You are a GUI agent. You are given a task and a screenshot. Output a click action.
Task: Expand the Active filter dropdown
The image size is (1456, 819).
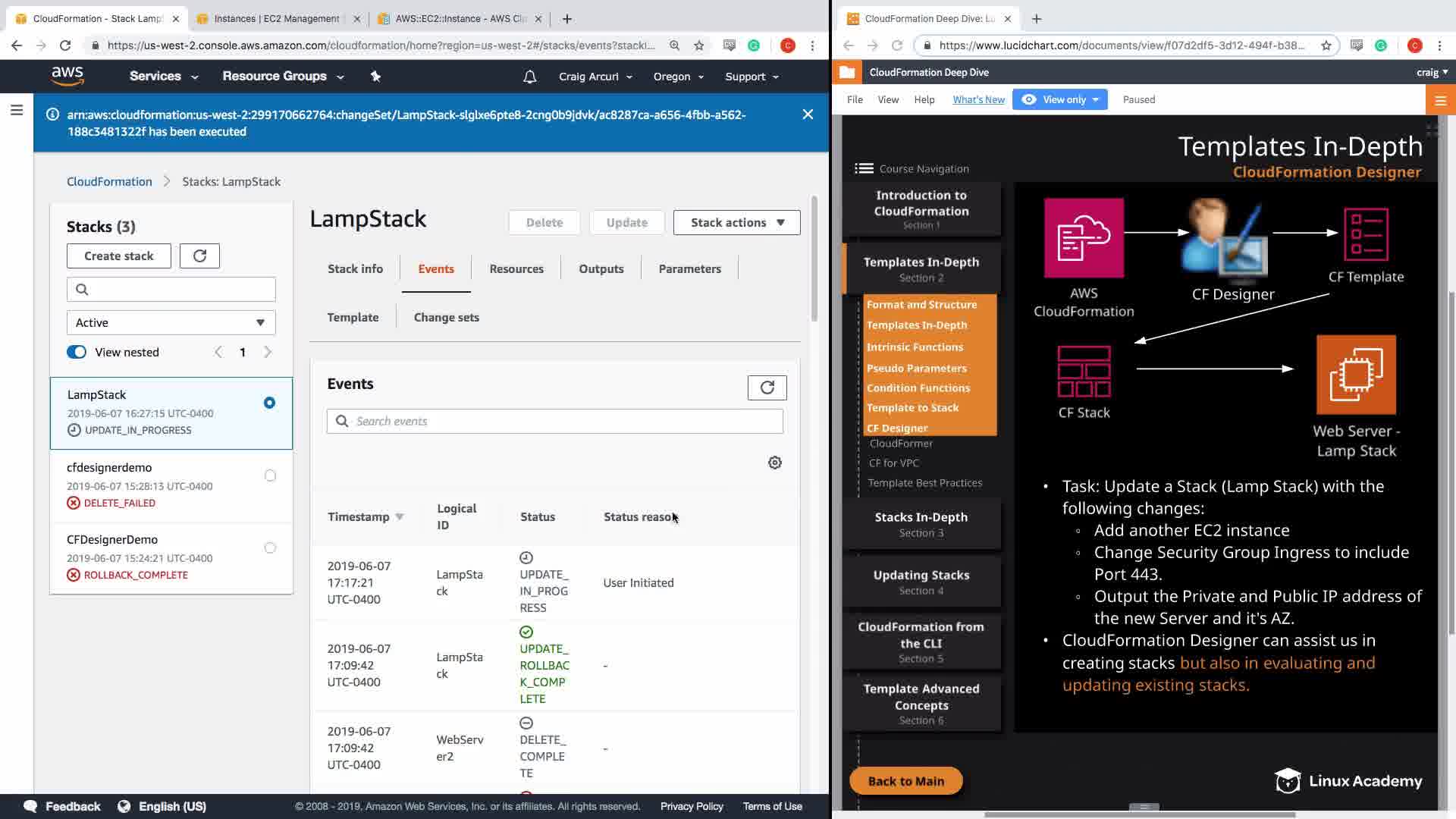[x=171, y=322]
